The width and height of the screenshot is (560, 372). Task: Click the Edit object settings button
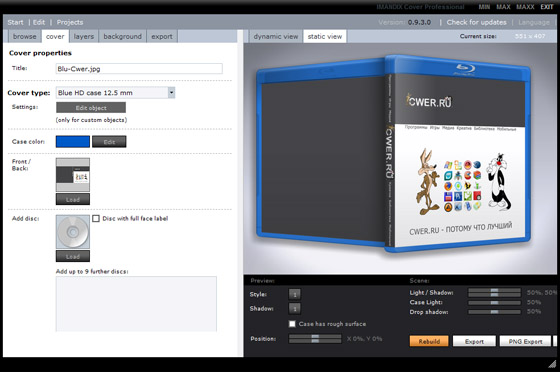[x=91, y=108]
